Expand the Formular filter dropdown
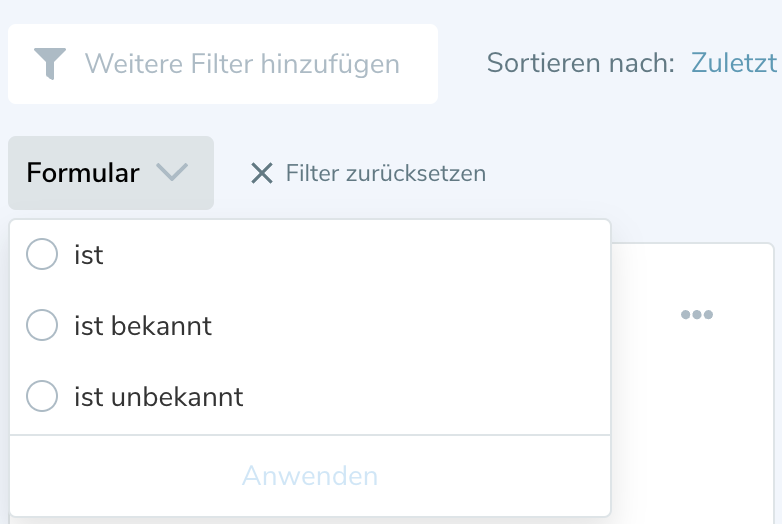 [110, 173]
